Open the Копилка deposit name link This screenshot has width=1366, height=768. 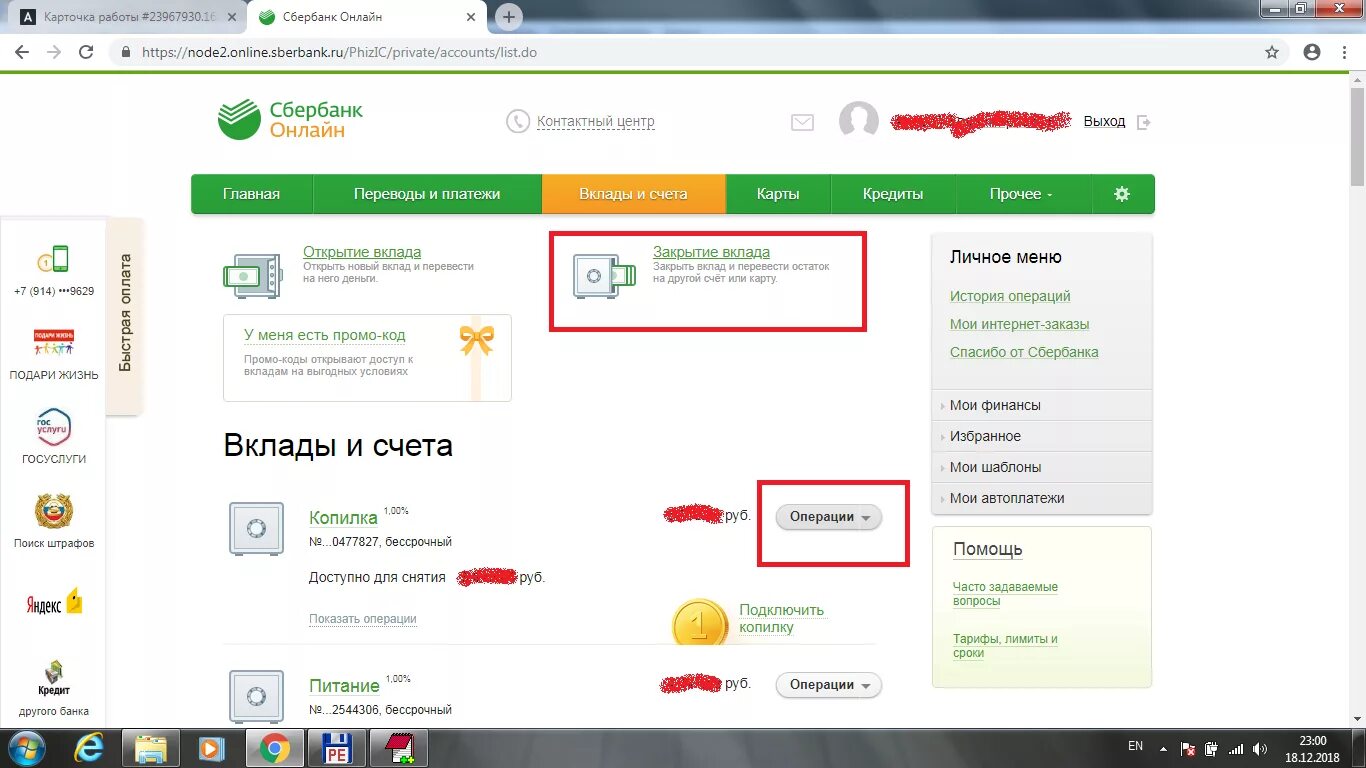[344, 518]
